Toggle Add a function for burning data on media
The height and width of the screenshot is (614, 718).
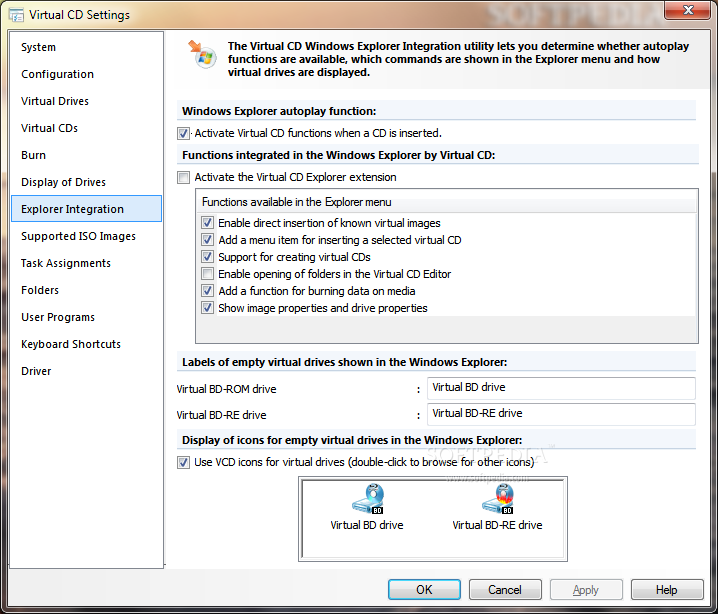point(207,291)
